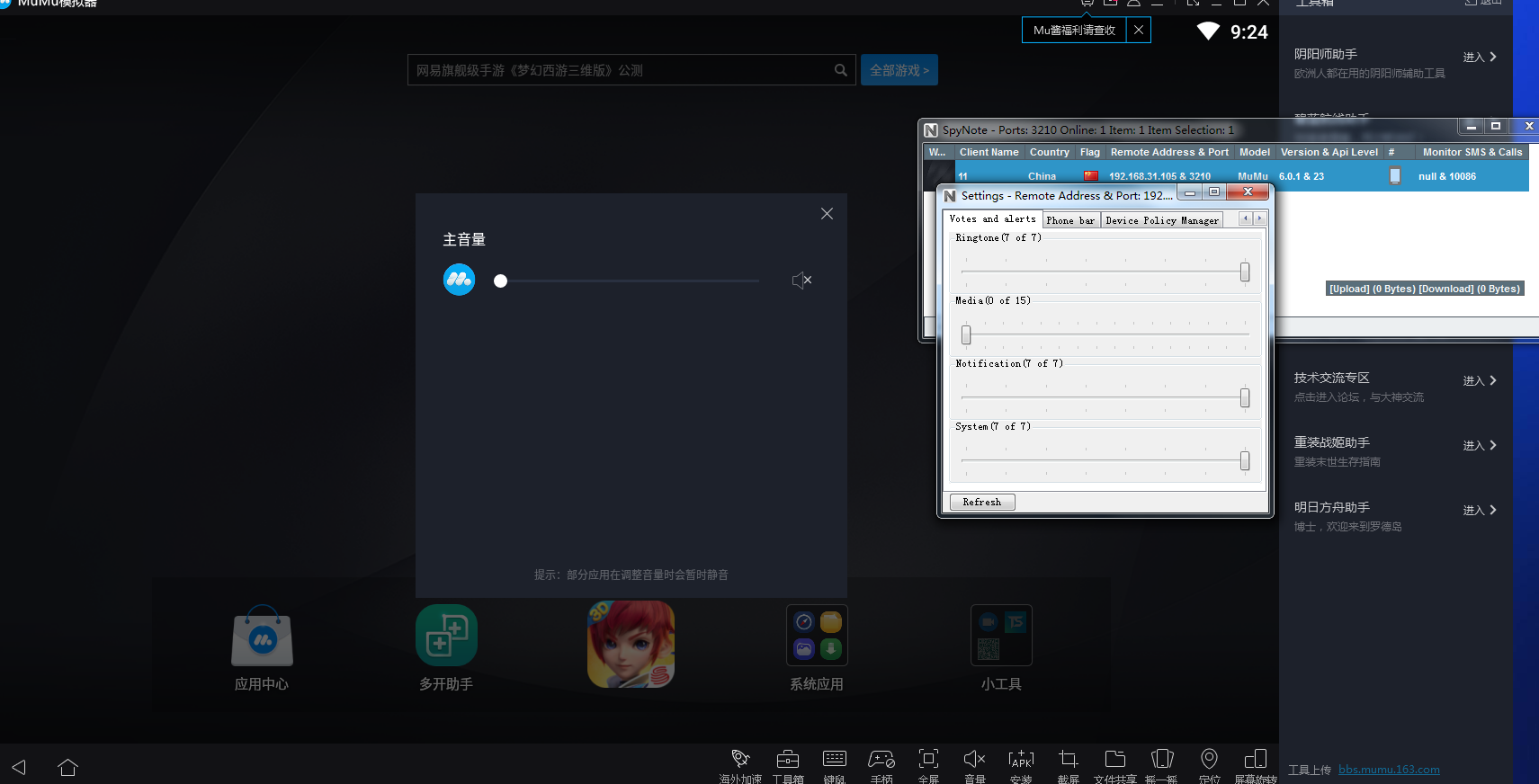The height and width of the screenshot is (784, 1539).
Task: Dismiss the Mu酱福利请查收 notification
Action: 1139,30
